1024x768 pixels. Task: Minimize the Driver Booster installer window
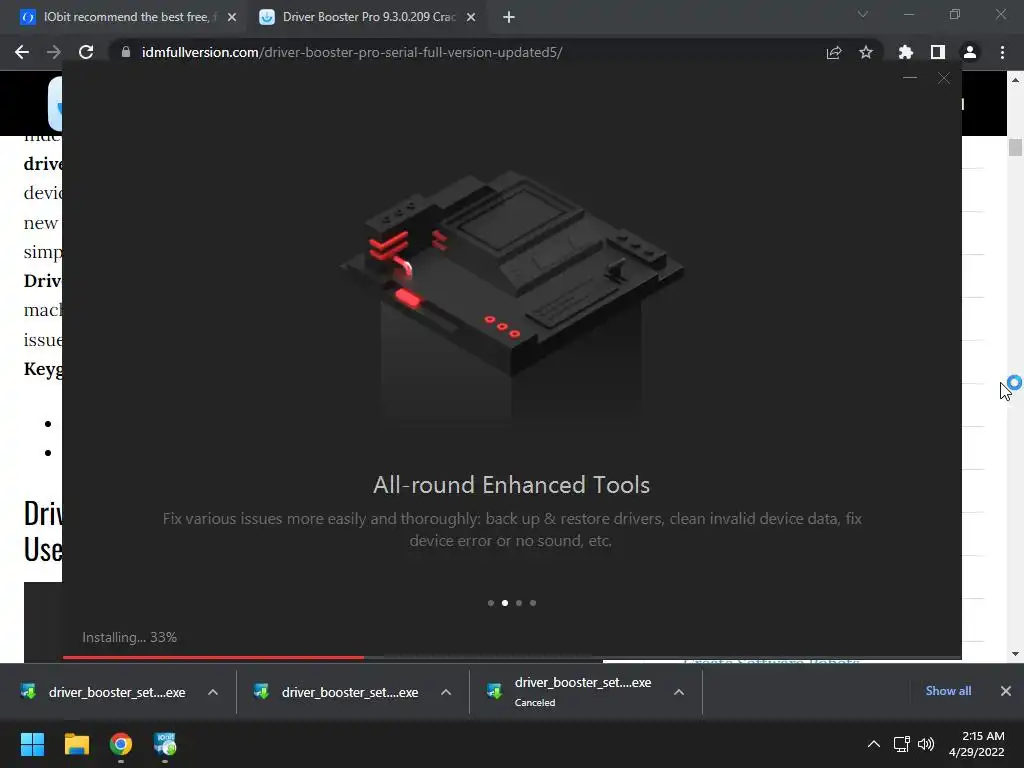[x=910, y=78]
